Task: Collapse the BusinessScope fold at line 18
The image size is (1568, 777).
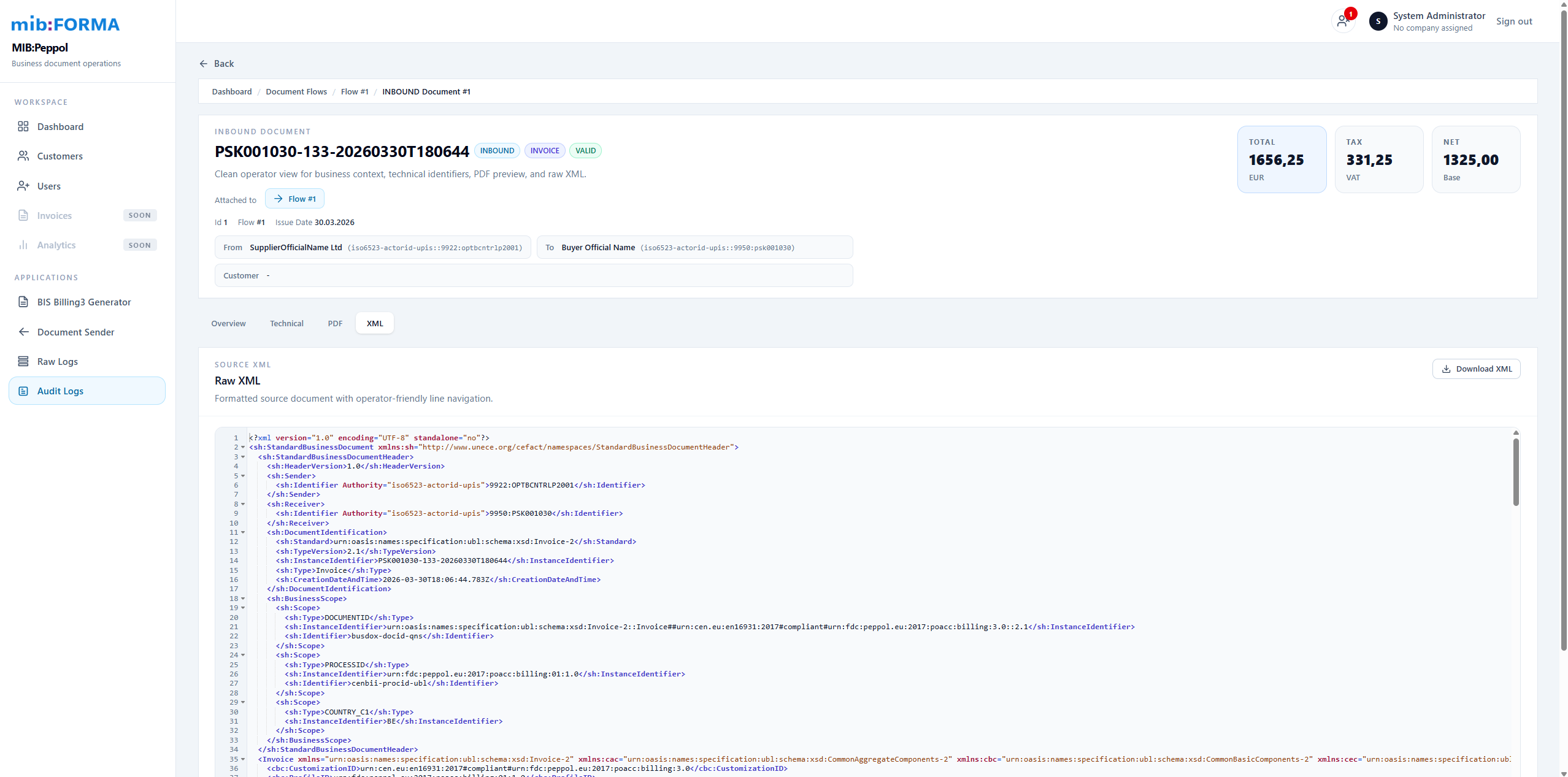Action: 243,599
